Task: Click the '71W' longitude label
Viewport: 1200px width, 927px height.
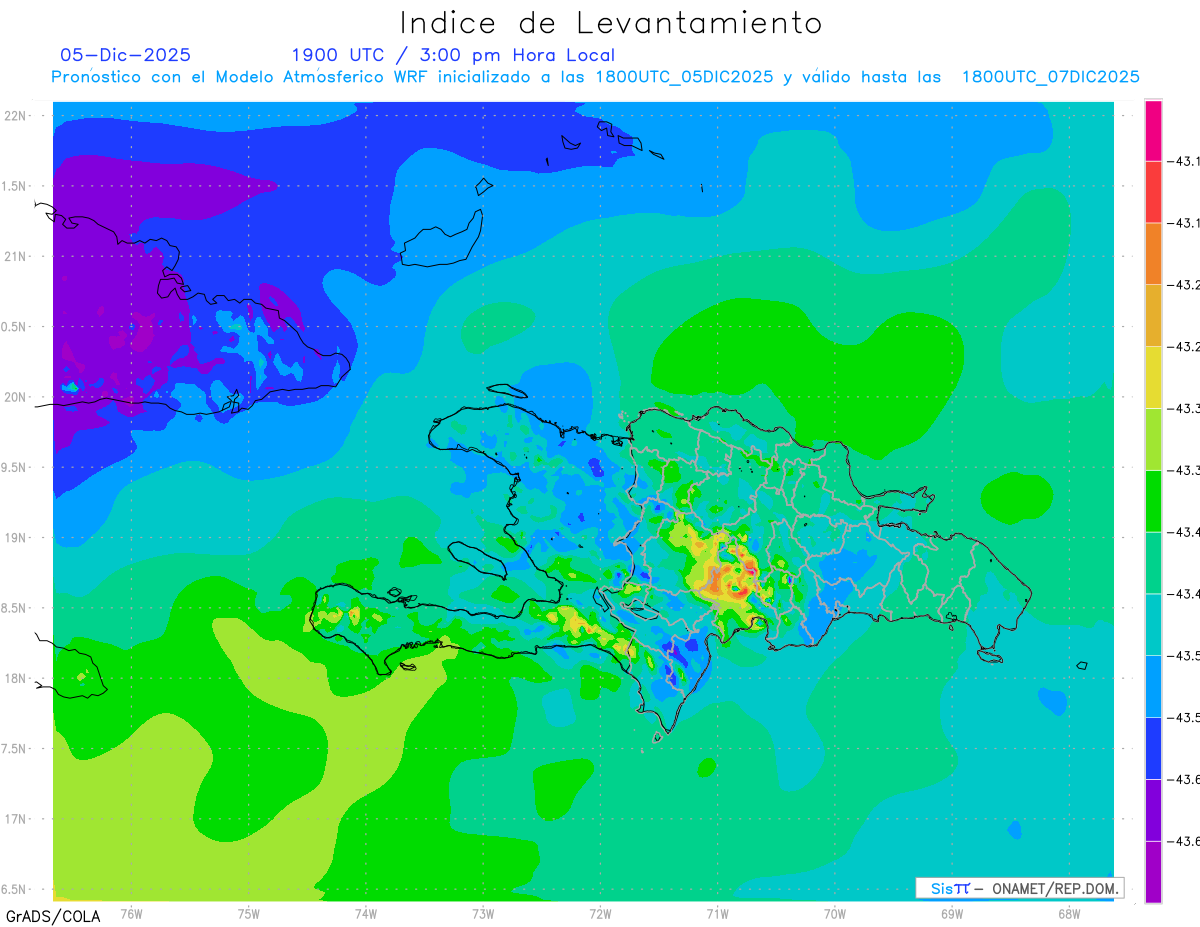Action: tap(717, 914)
